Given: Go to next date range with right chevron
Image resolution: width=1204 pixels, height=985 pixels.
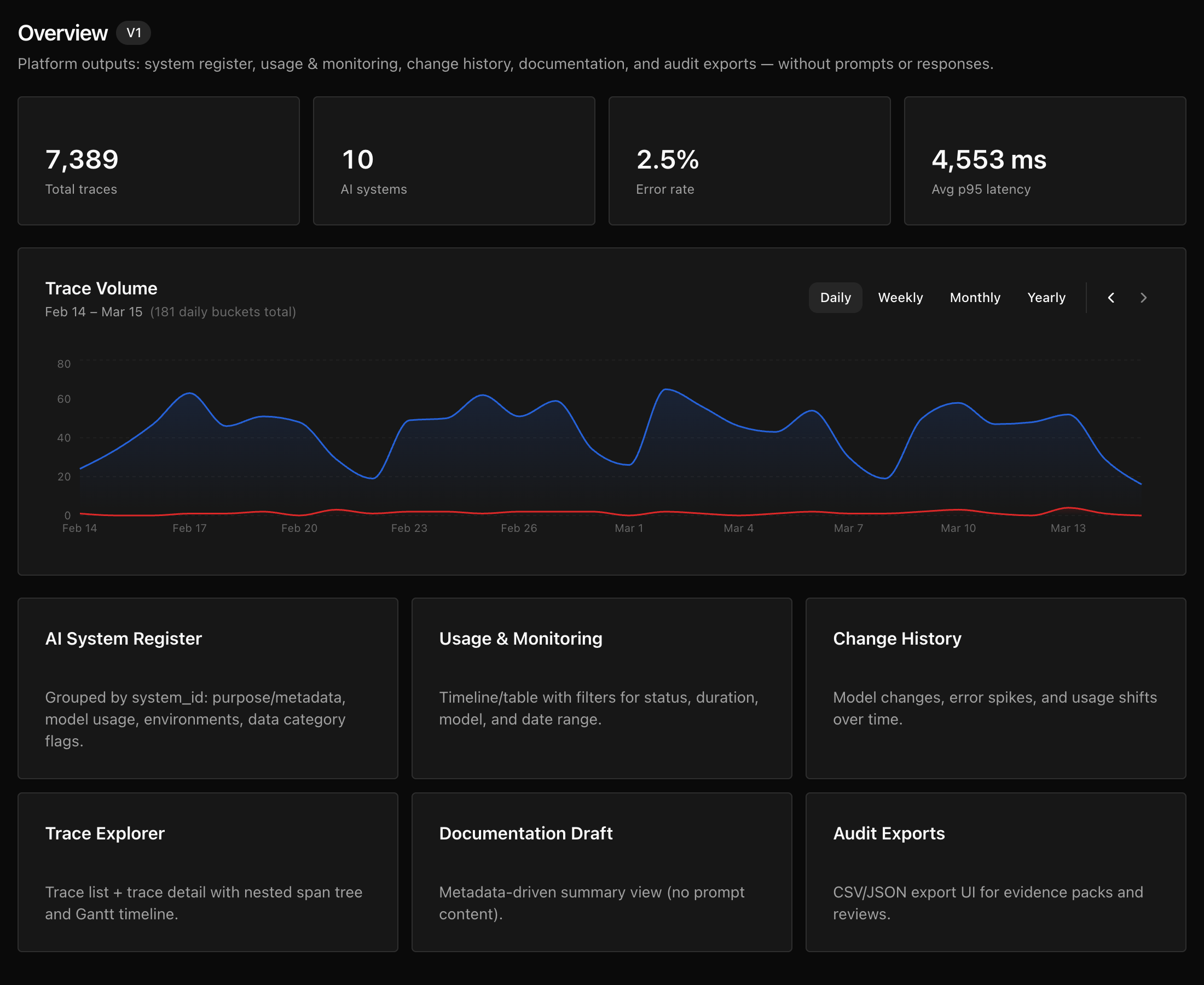Looking at the screenshot, I should click(x=1143, y=297).
